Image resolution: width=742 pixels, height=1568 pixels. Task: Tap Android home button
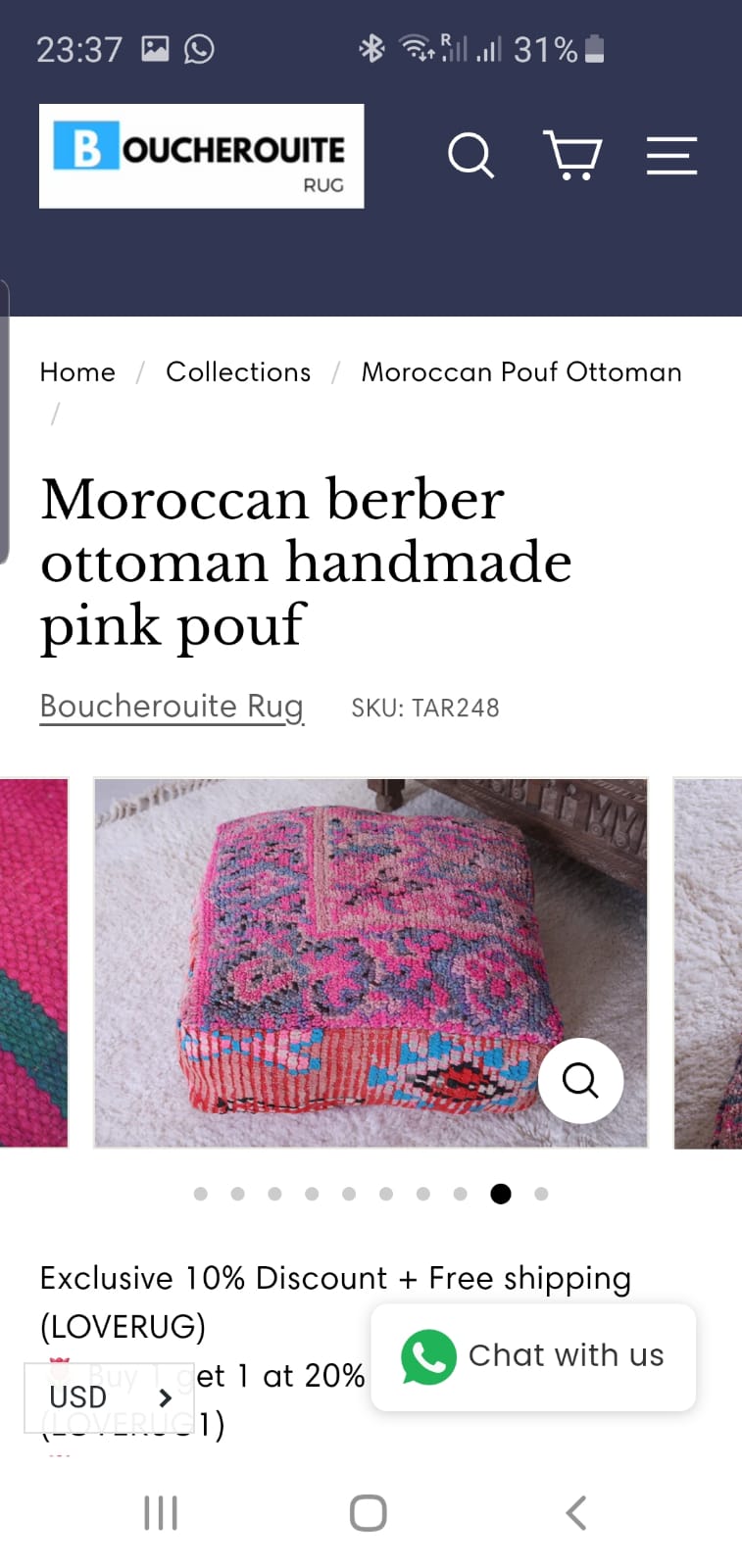(x=369, y=1512)
